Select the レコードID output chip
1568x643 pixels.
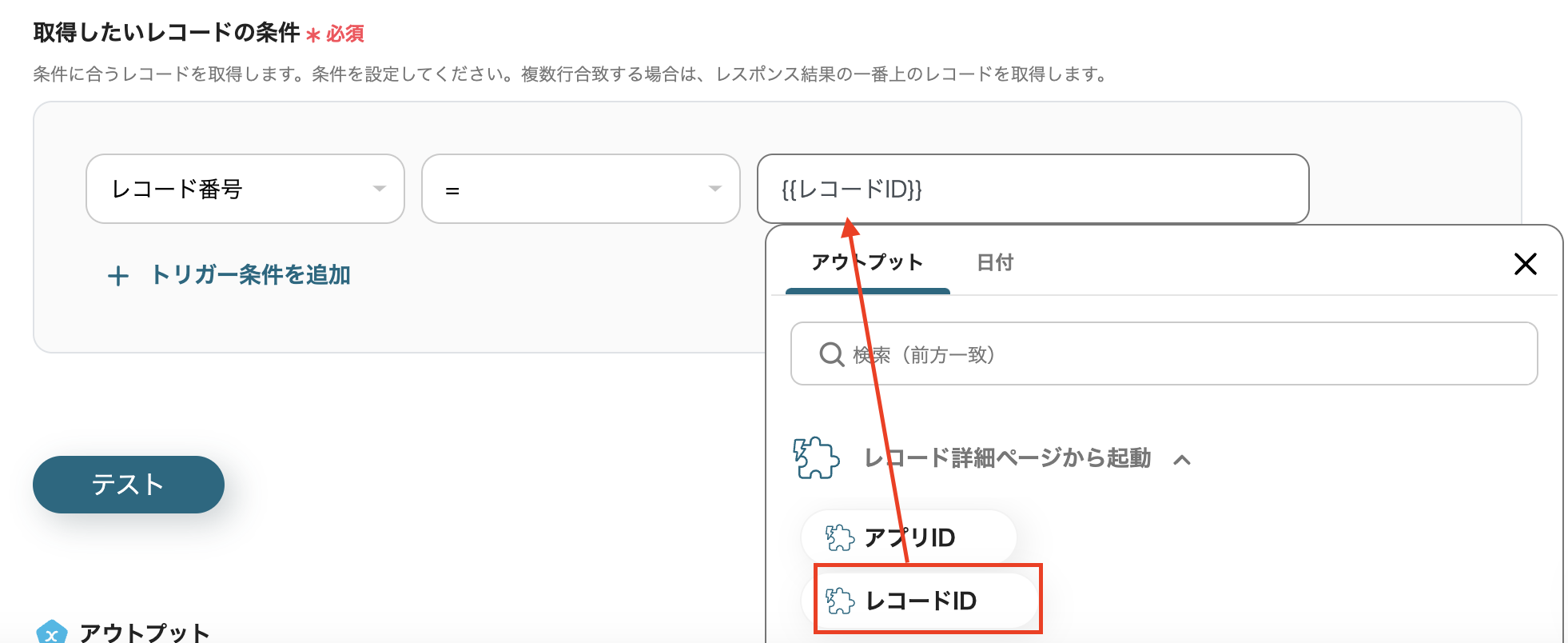919,601
